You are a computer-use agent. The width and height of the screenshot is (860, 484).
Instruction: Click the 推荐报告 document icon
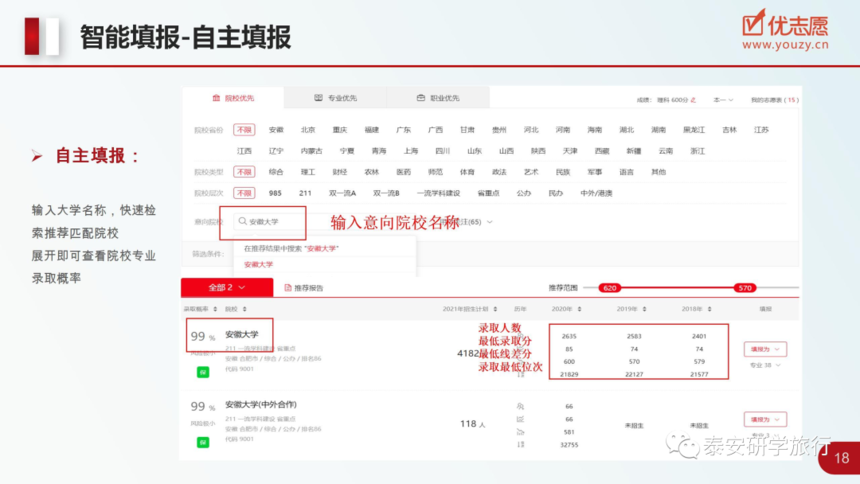tap(288, 288)
